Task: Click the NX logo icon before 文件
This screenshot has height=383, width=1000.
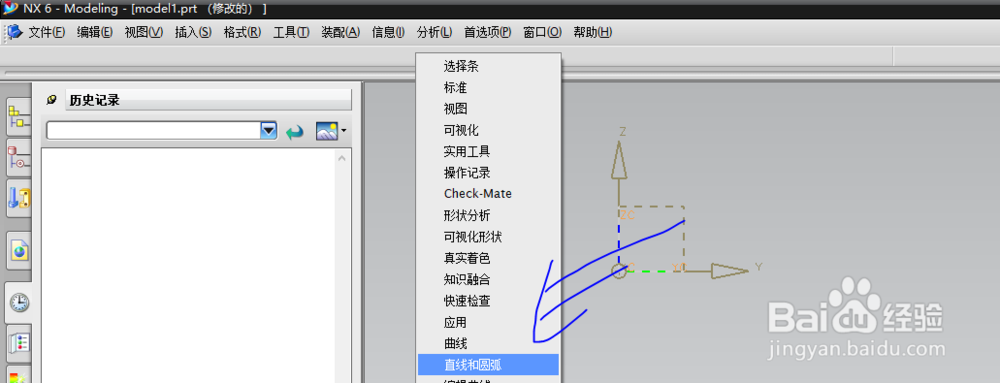Action: coord(14,31)
